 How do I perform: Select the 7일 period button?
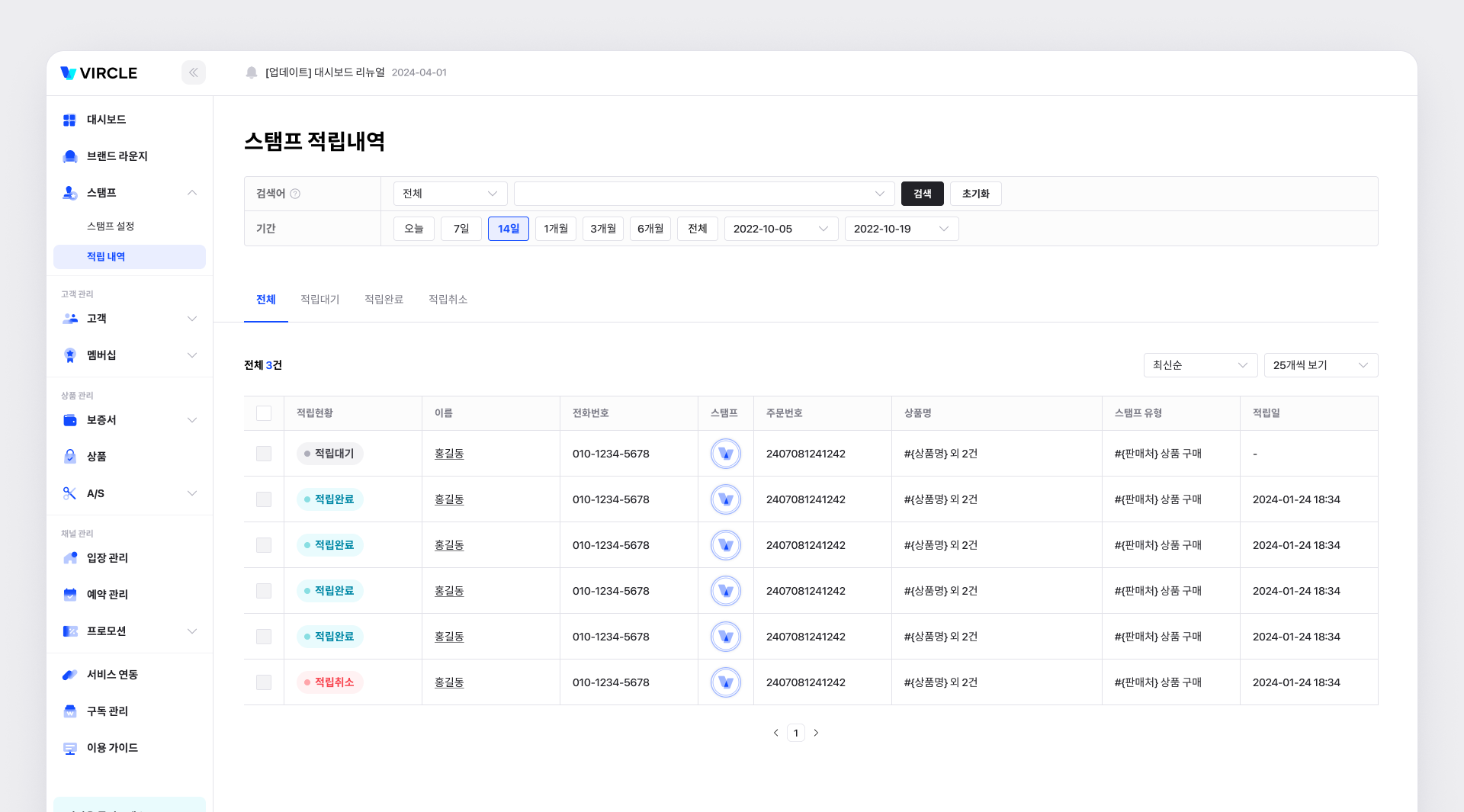click(x=461, y=229)
